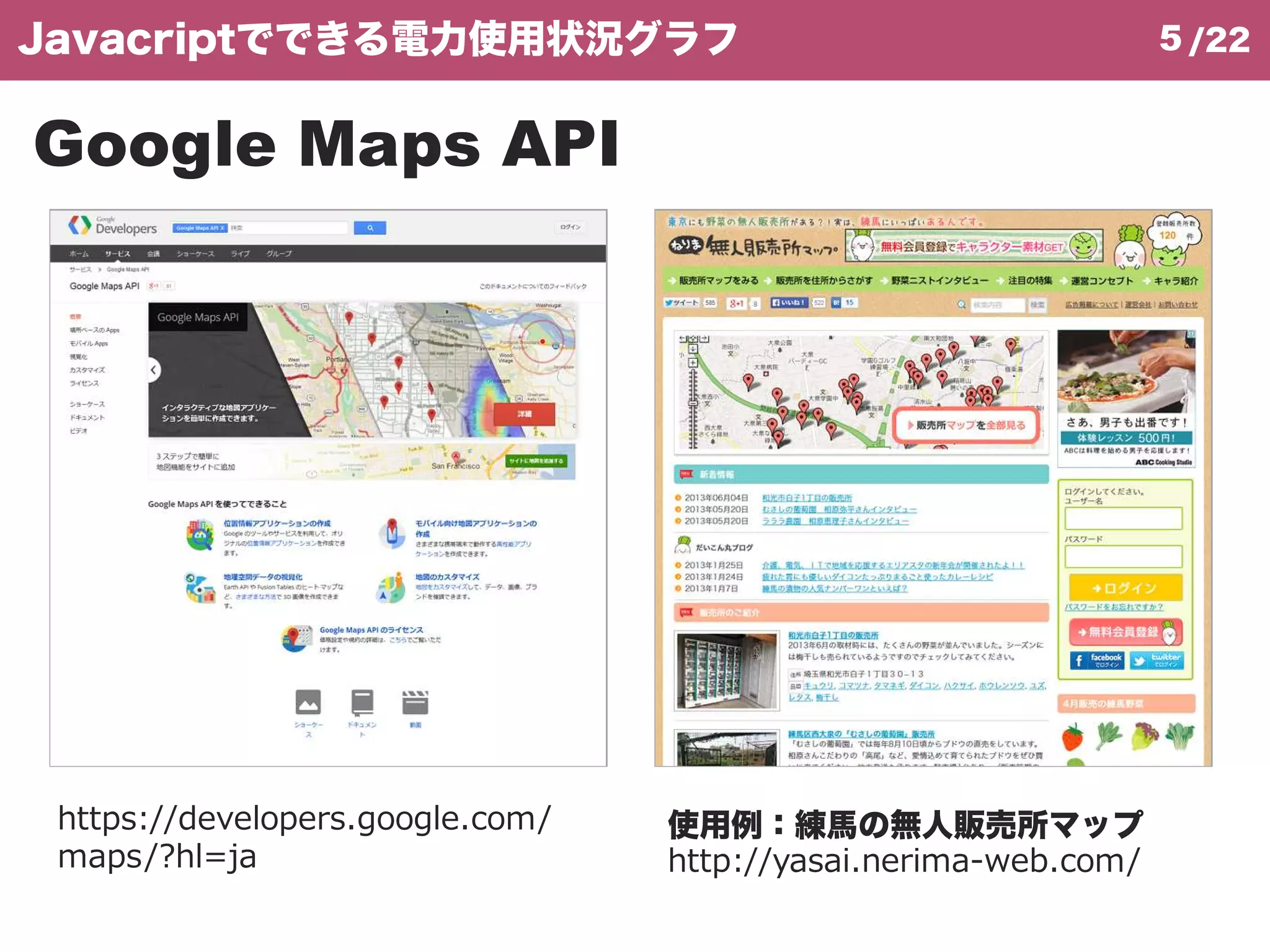Open the 販売所マップをみる menu item
The image size is (1270, 952).
(718, 281)
